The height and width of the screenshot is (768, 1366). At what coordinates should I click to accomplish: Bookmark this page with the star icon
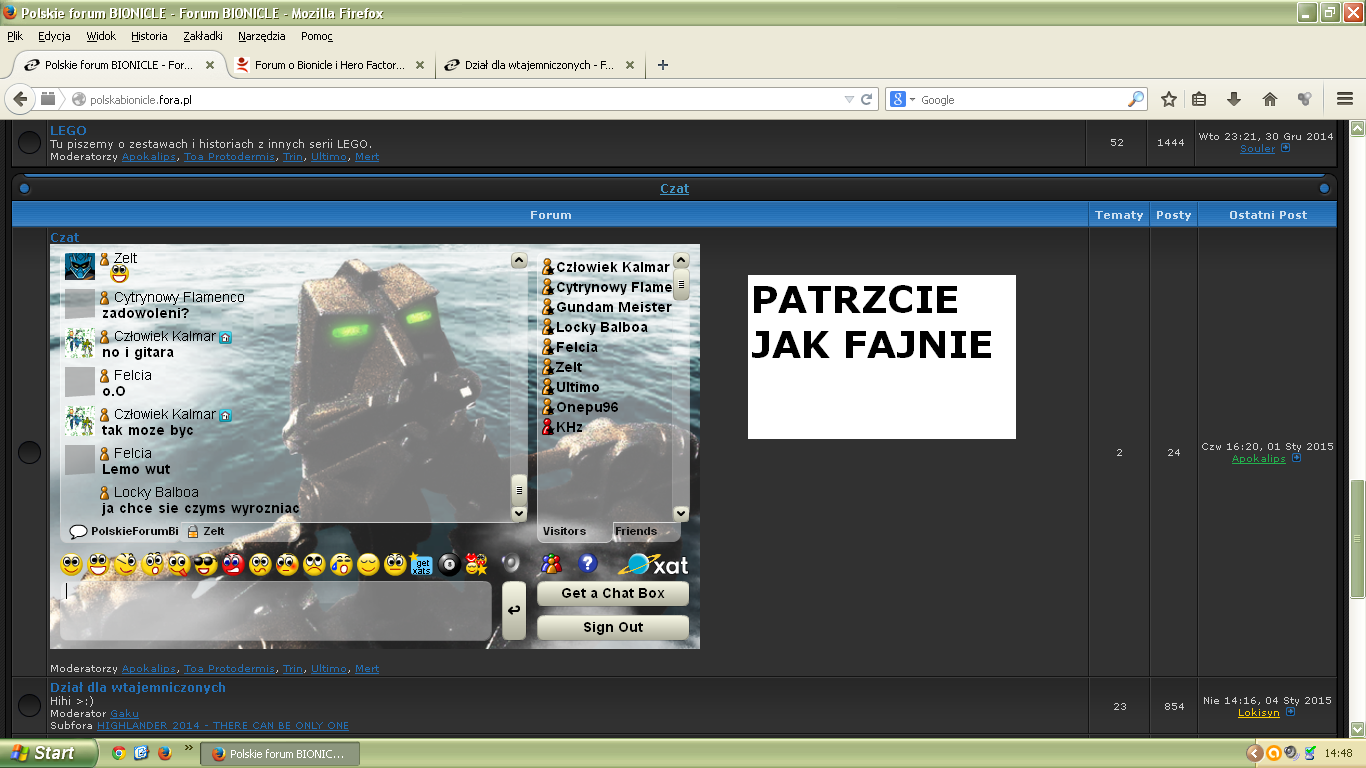pos(1169,99)
